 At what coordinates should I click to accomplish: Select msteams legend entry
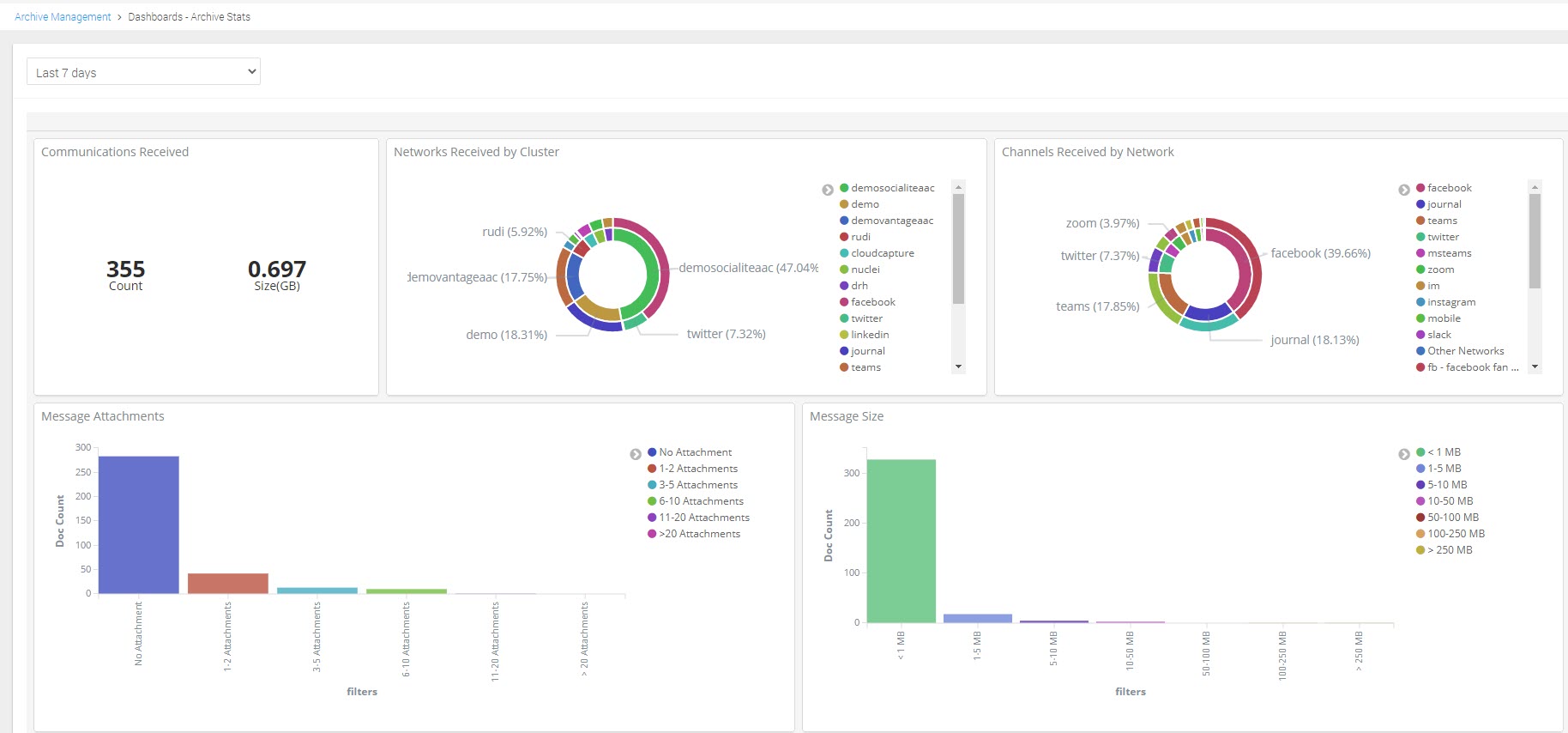[1444, 253]
